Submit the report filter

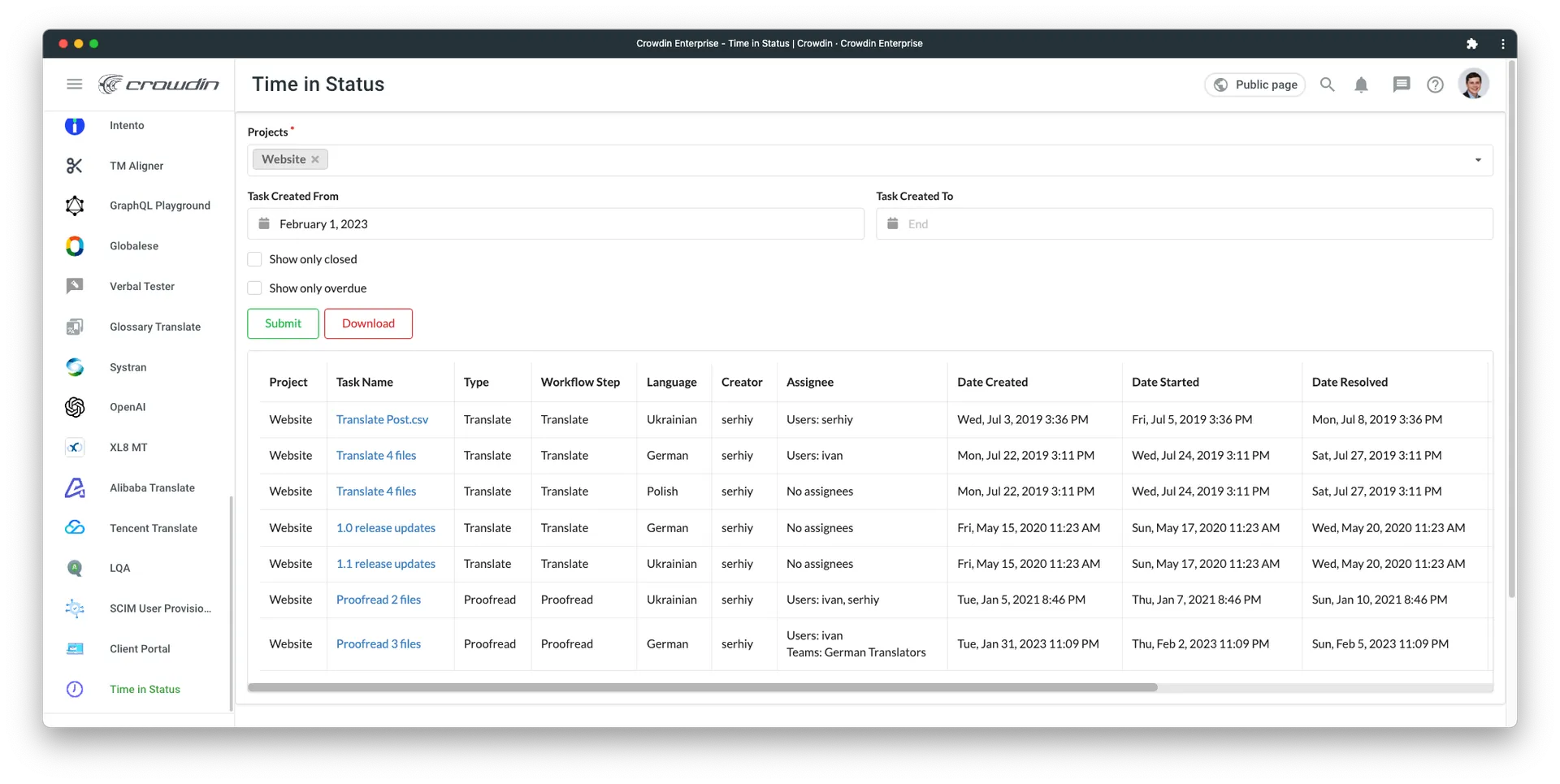(283, 323)
